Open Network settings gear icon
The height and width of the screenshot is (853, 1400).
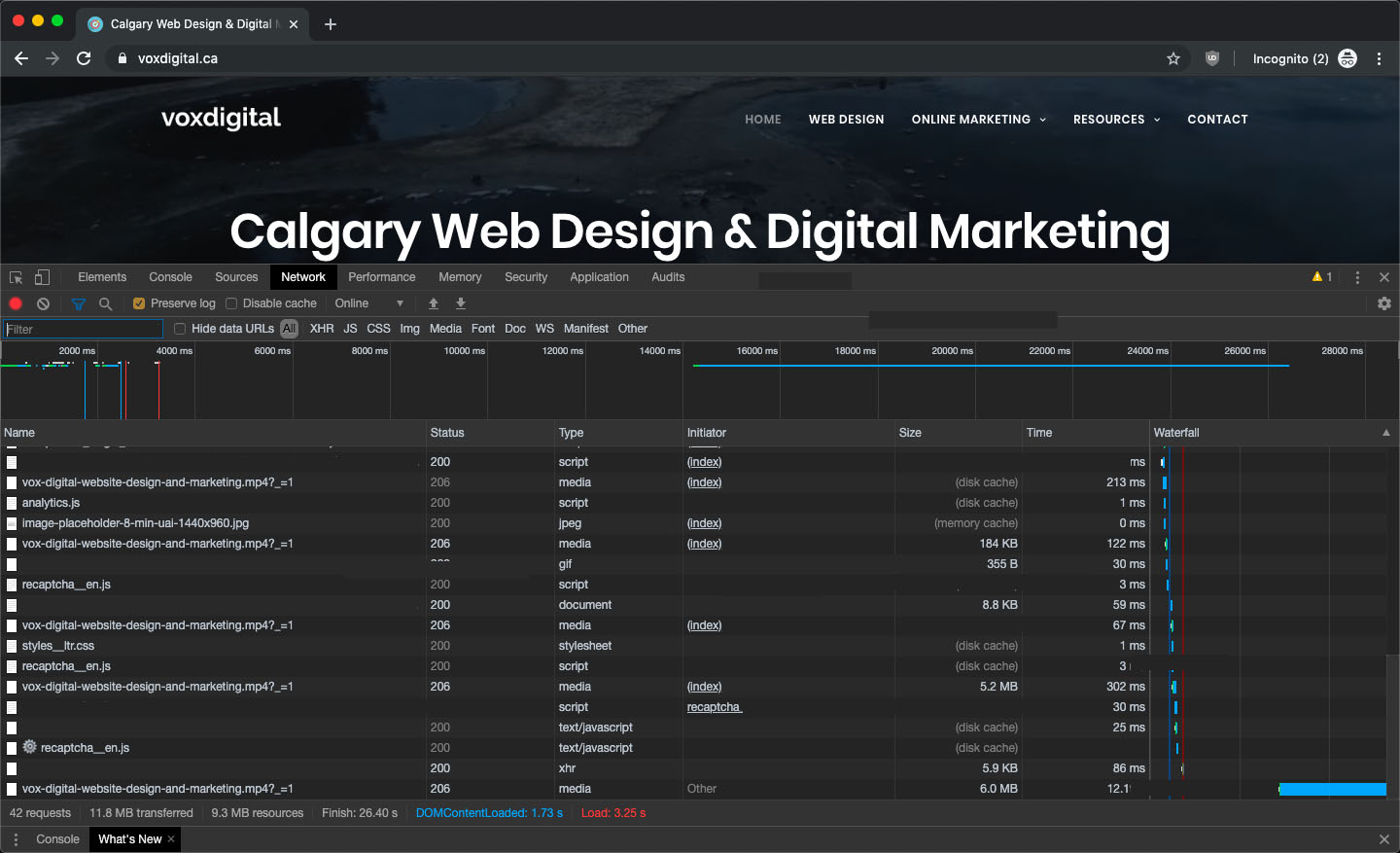coord(1384,303)
